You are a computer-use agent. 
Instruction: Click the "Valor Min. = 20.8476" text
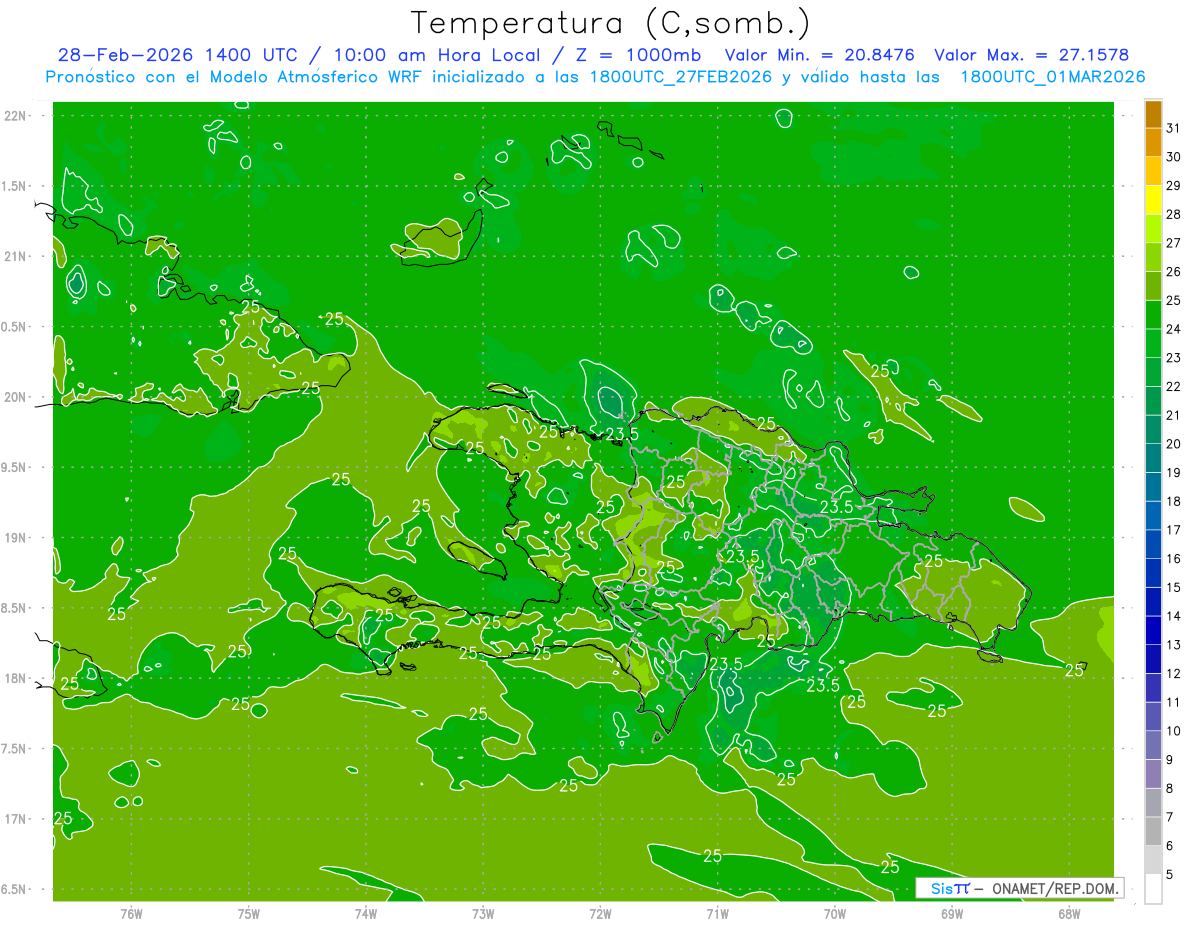(x=819, y=55)
